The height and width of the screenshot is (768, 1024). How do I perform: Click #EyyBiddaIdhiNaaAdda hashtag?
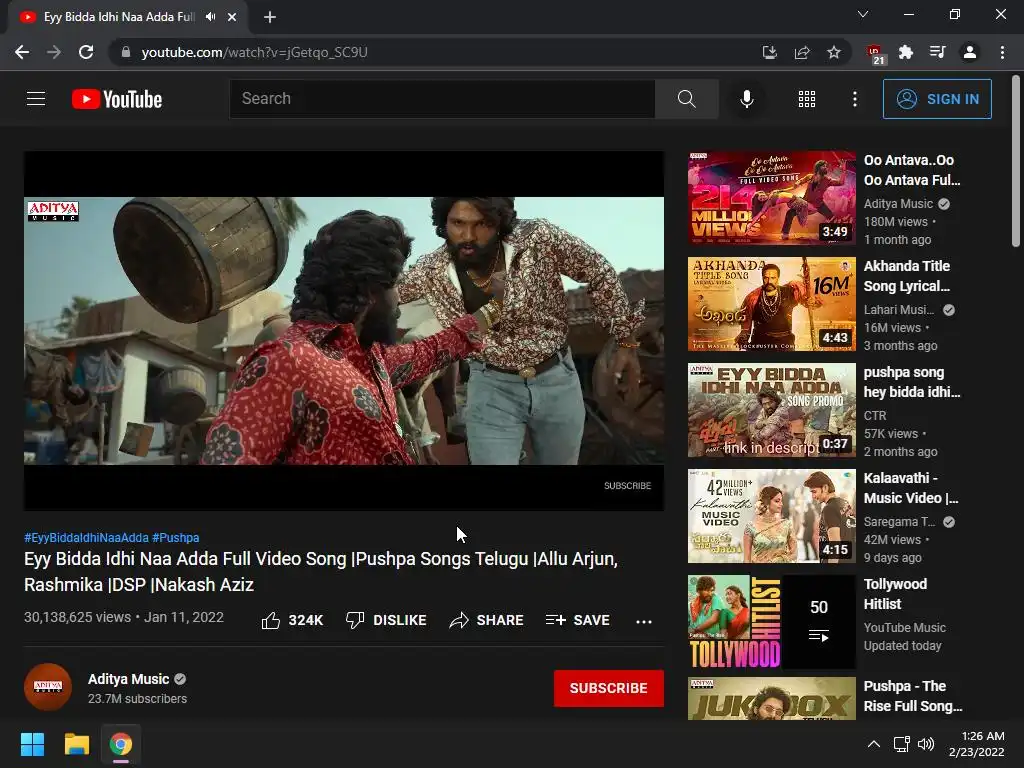[86, 537]
